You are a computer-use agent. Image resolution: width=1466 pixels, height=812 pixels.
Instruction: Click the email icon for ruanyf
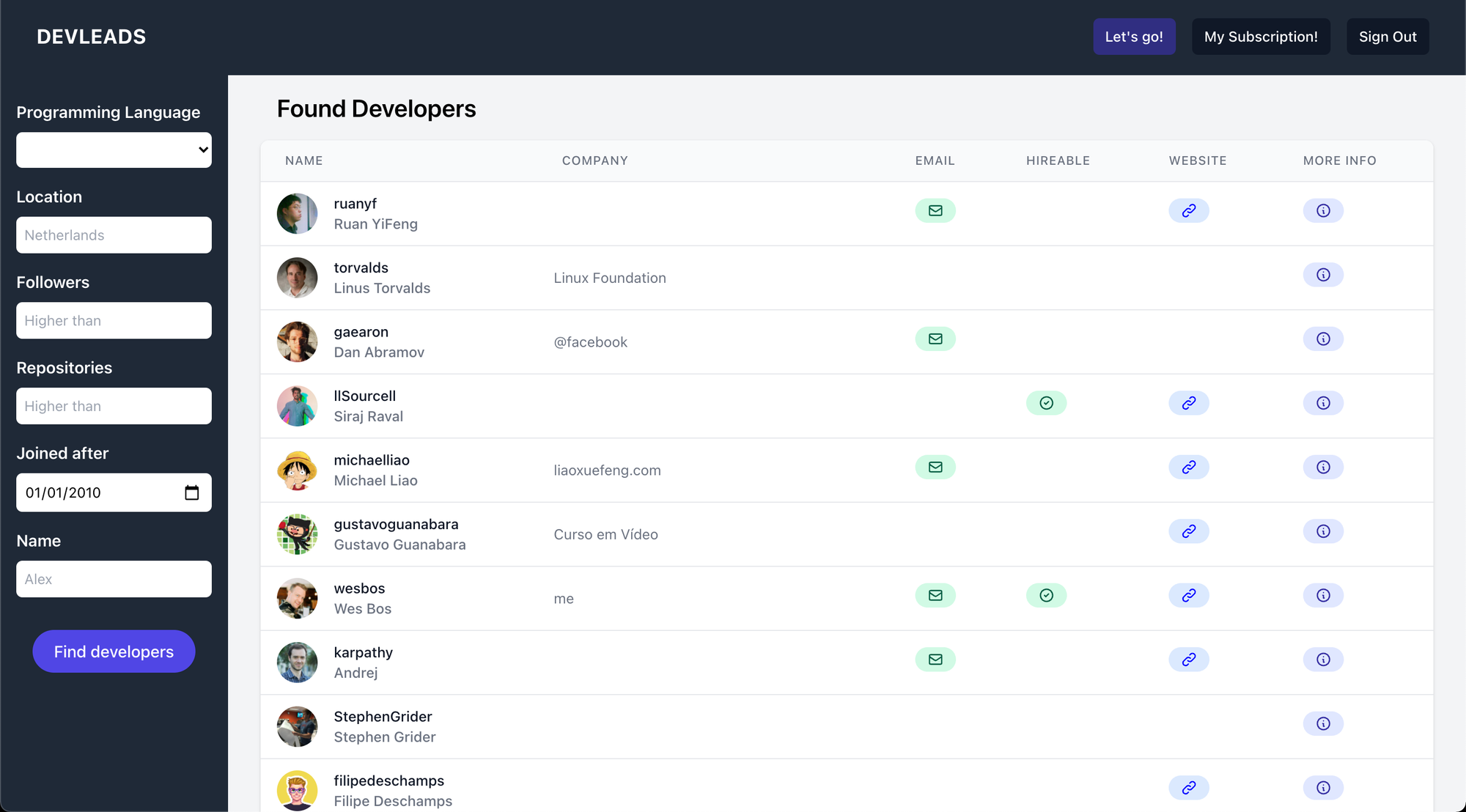(x=934, y=211)
